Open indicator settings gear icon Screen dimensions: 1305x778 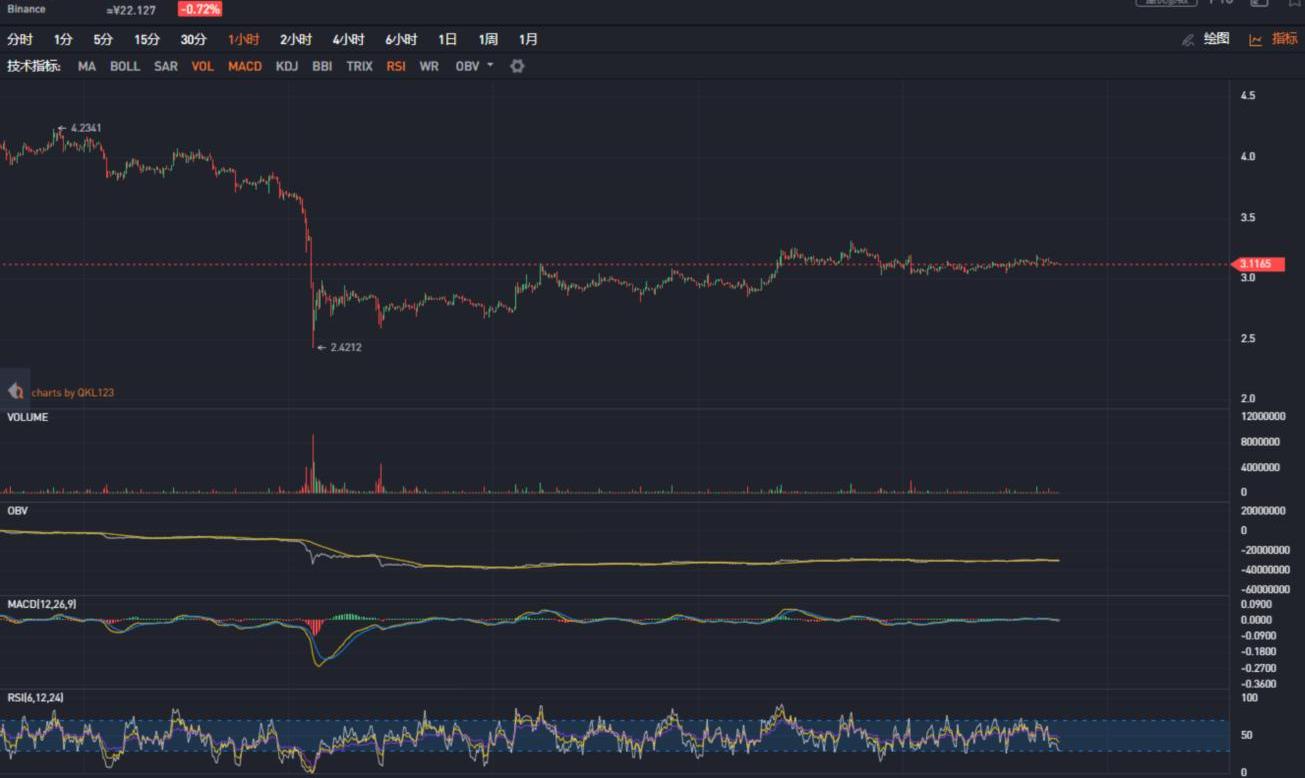point(517,66)
